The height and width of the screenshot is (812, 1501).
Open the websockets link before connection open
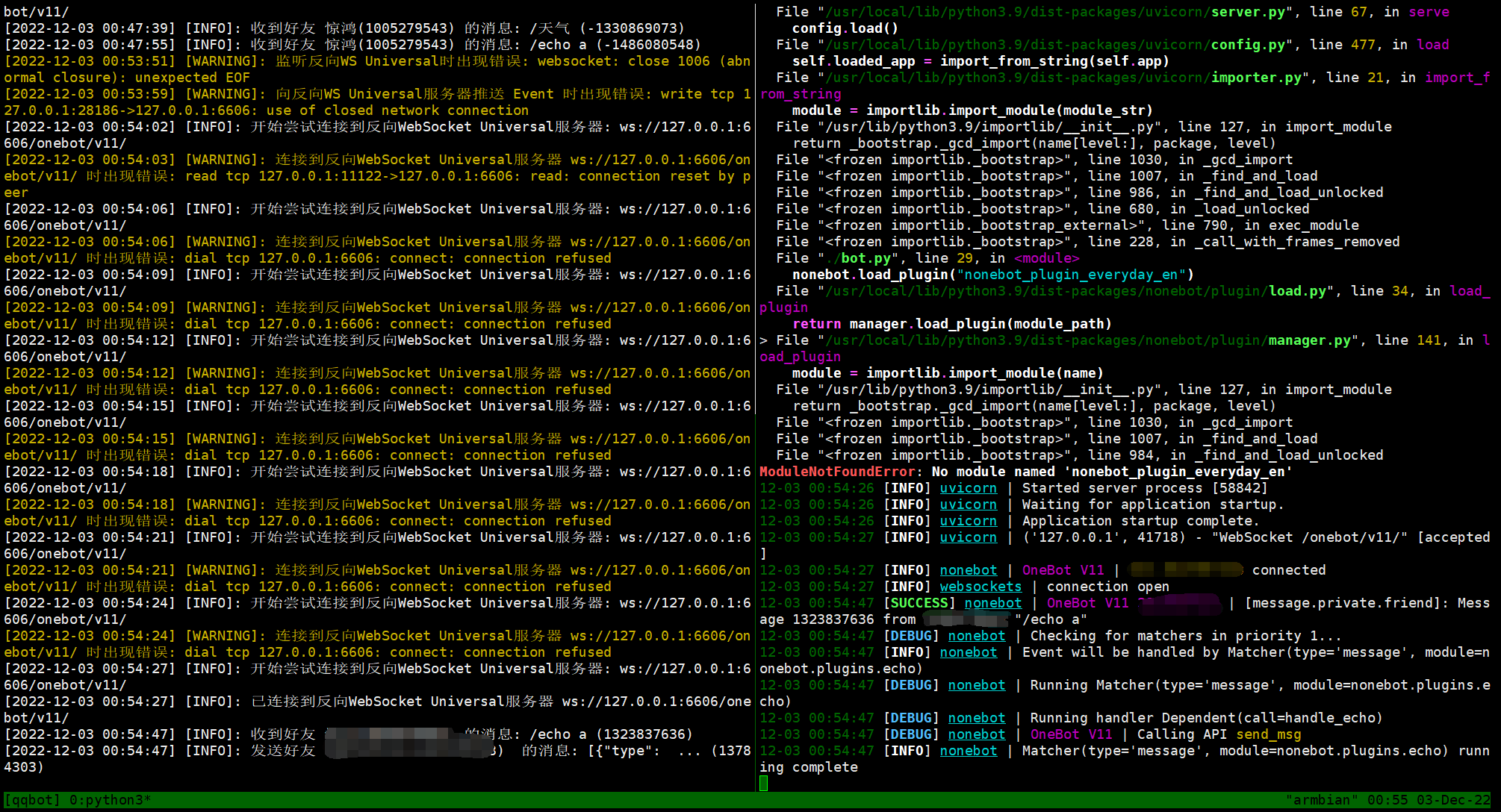tap(981, 587)
